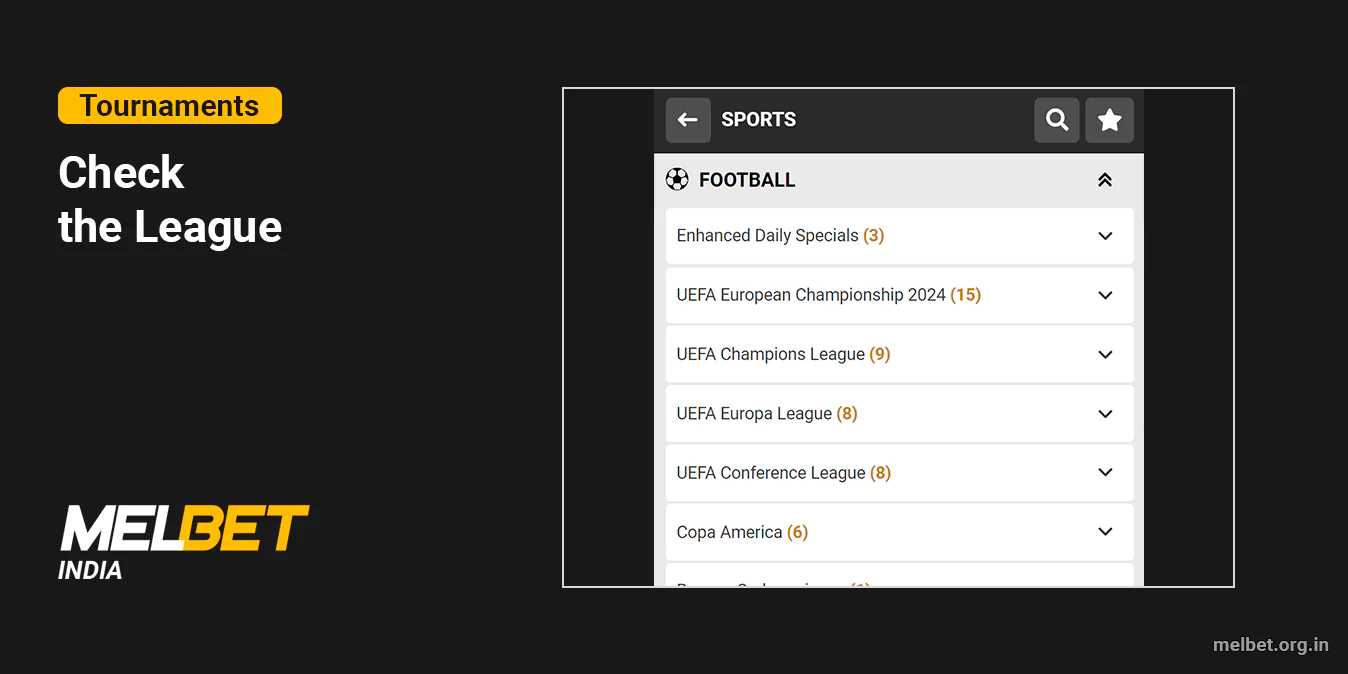
Task: Open the Copa America league page
Action: [x=742, y=531]
